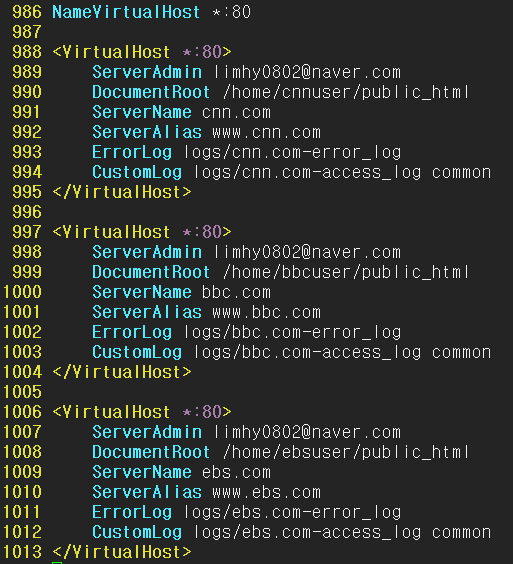This screenshot has height=564, width=513.
Task: Click ServerAdmin keyword on line 1007
Action: click(147, 432)
